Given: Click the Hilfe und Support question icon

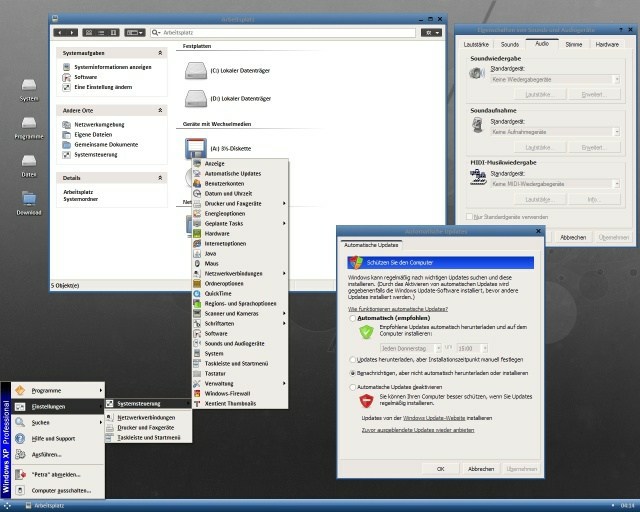Looking at the screenshot, I should (20, 439).
